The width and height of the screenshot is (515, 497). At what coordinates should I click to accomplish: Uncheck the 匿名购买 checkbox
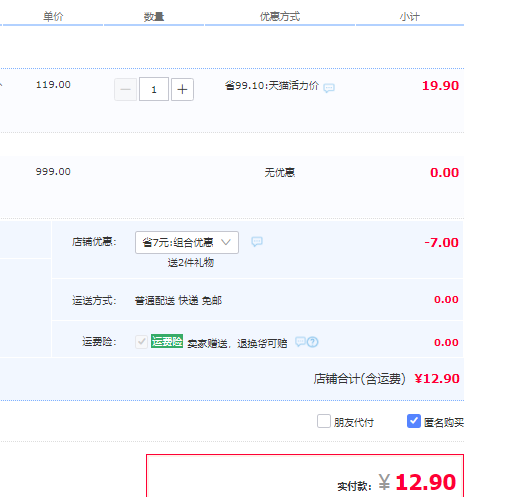click(414, 421)
